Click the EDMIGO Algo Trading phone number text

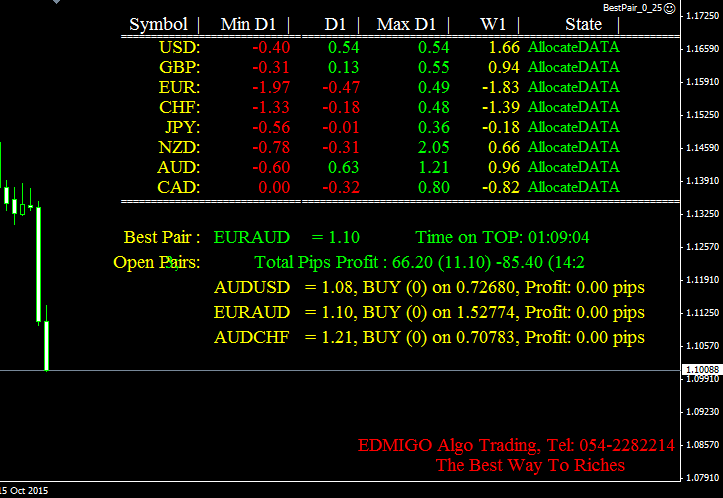(x=516, y=445)
